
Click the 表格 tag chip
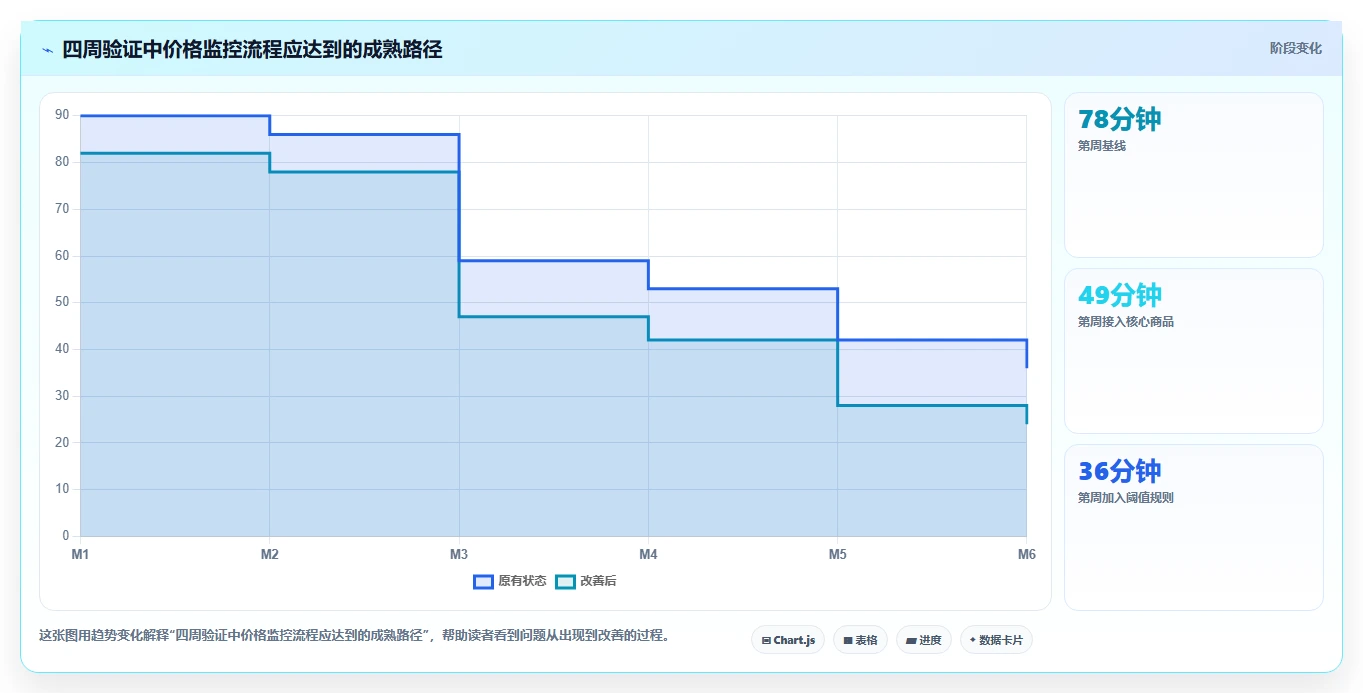[x=860, y=640]
